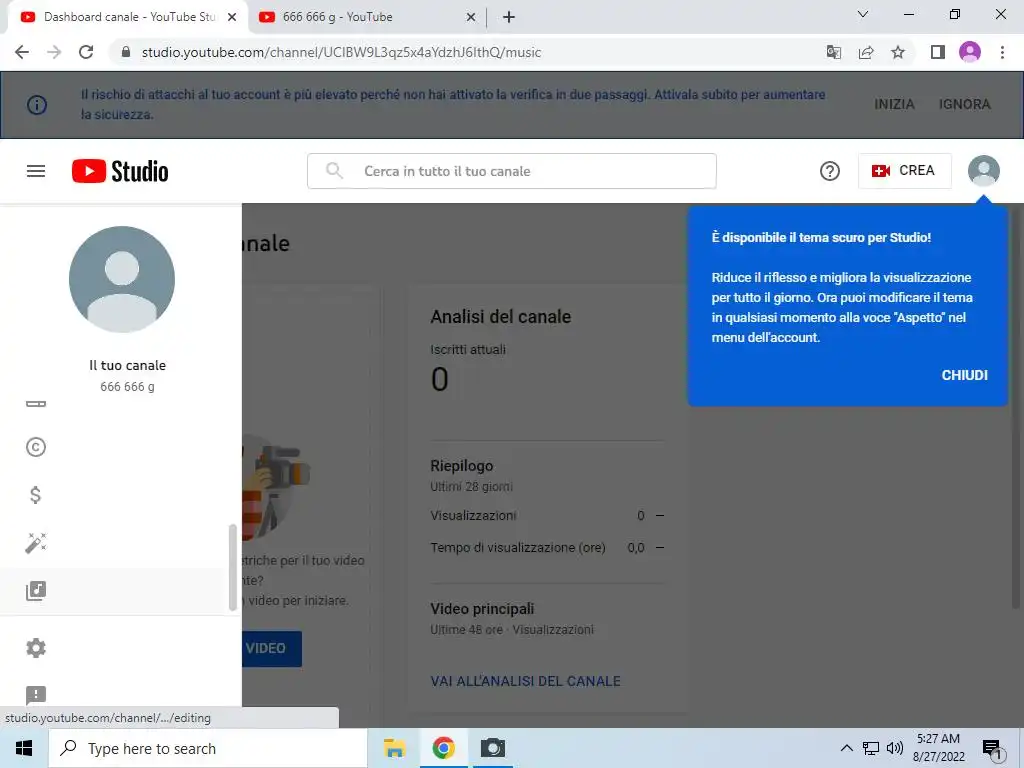
Task: Open Chrome three-dot menu
Action: [1002, 52]
